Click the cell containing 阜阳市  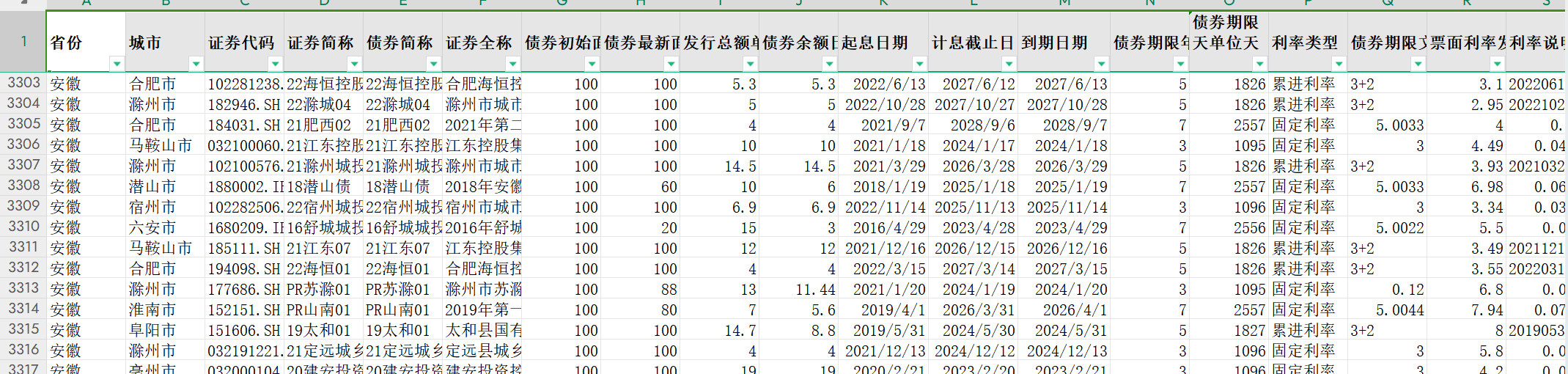tap(165, 330)
